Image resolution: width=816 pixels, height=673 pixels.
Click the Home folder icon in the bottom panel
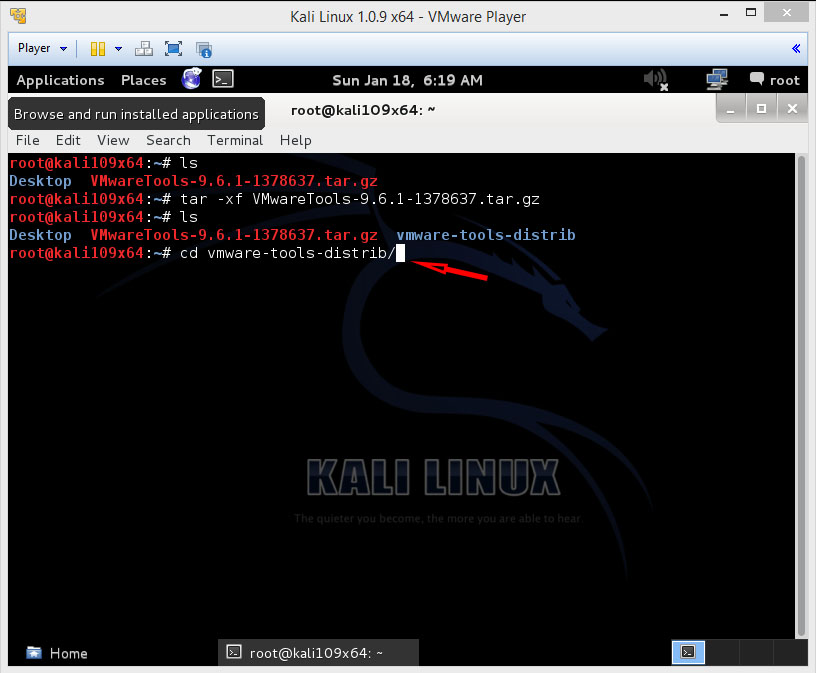(x=34, y=653)
